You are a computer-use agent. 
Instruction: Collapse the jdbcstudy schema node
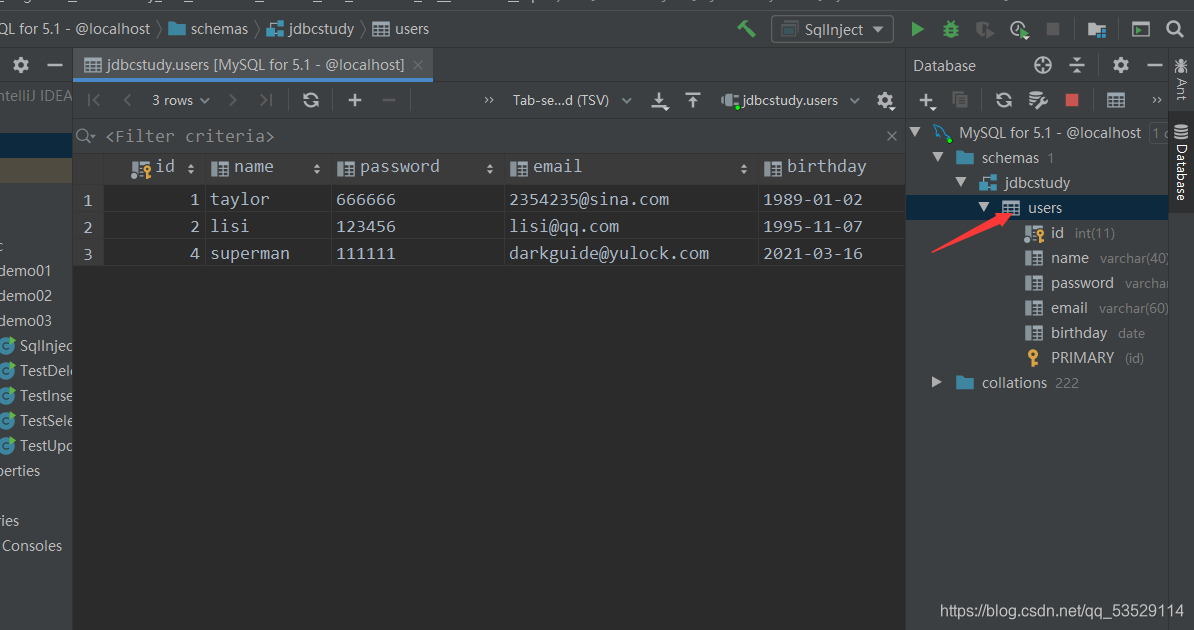click(x=961, y=182)
